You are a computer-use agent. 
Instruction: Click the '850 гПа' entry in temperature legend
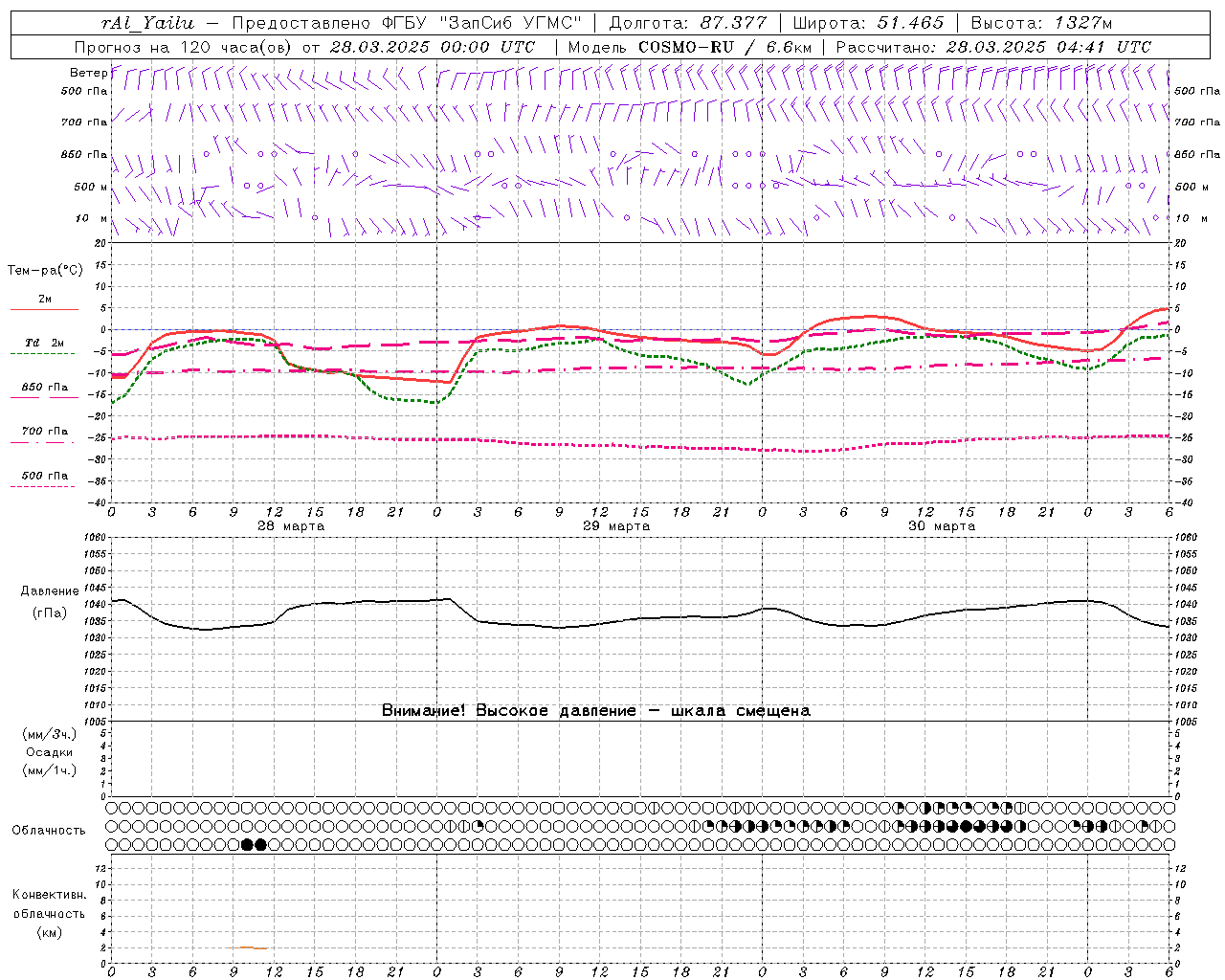[45, 388]
